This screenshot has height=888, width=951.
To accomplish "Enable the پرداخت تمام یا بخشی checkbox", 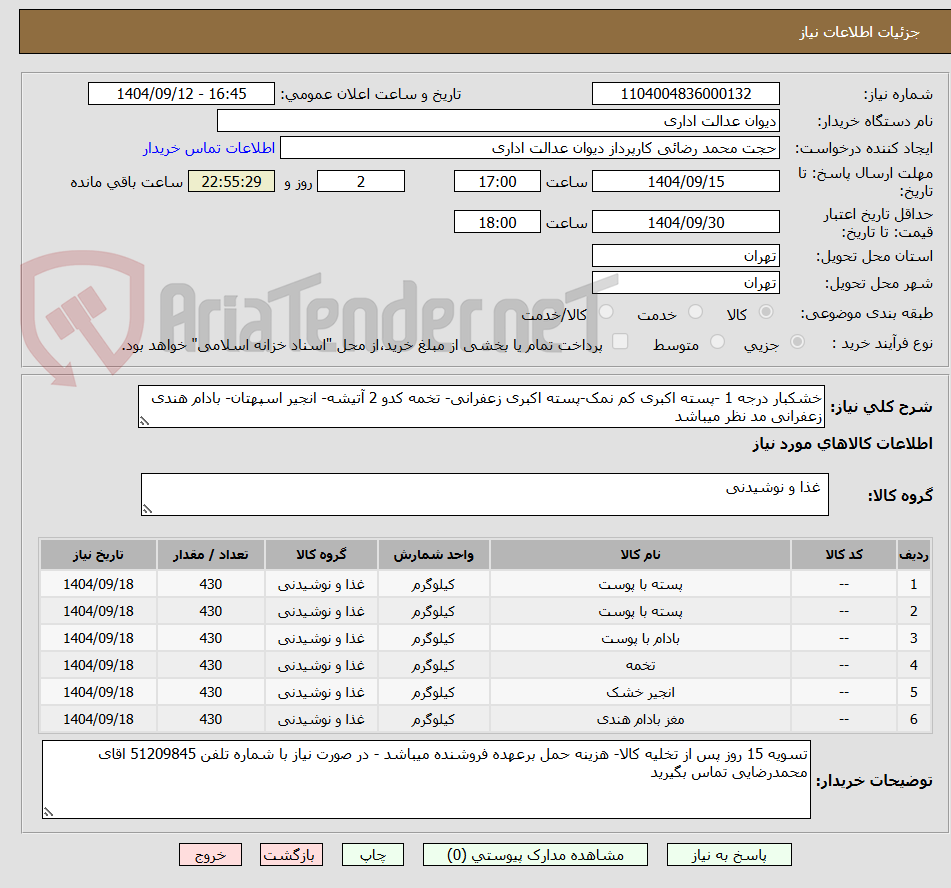I will pyautogui.click(x=621, y=340).
